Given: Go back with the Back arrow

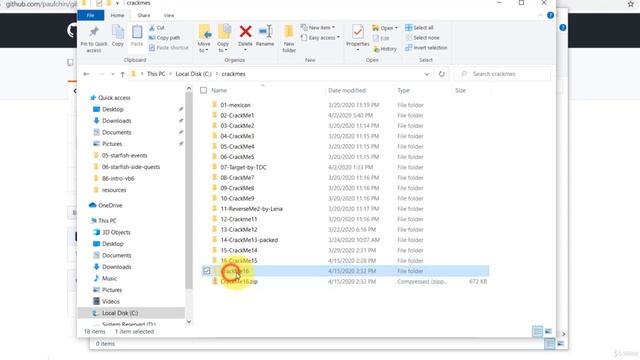Looking at the screenshot, I should coord(86,74).
